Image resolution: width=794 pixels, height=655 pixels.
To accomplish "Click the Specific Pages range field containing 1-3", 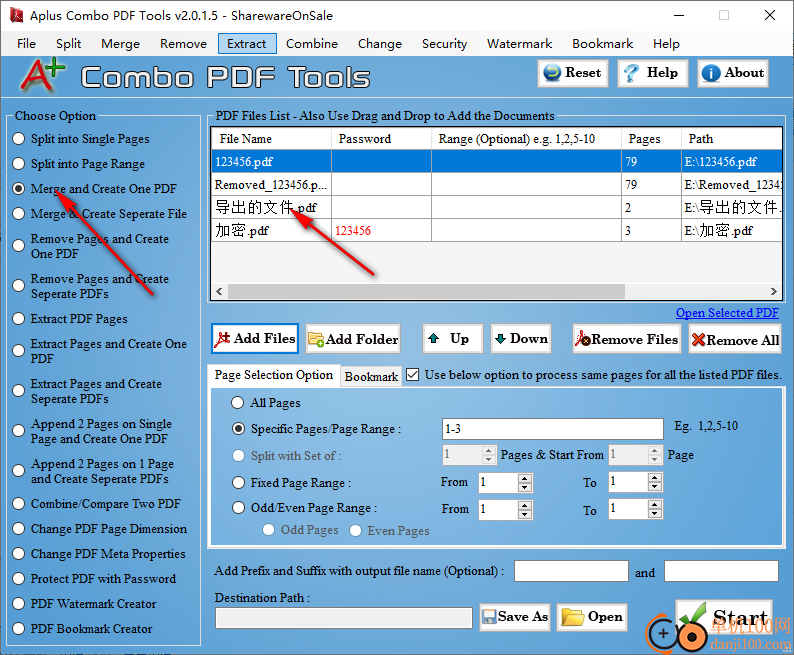I will click(552, 429).
